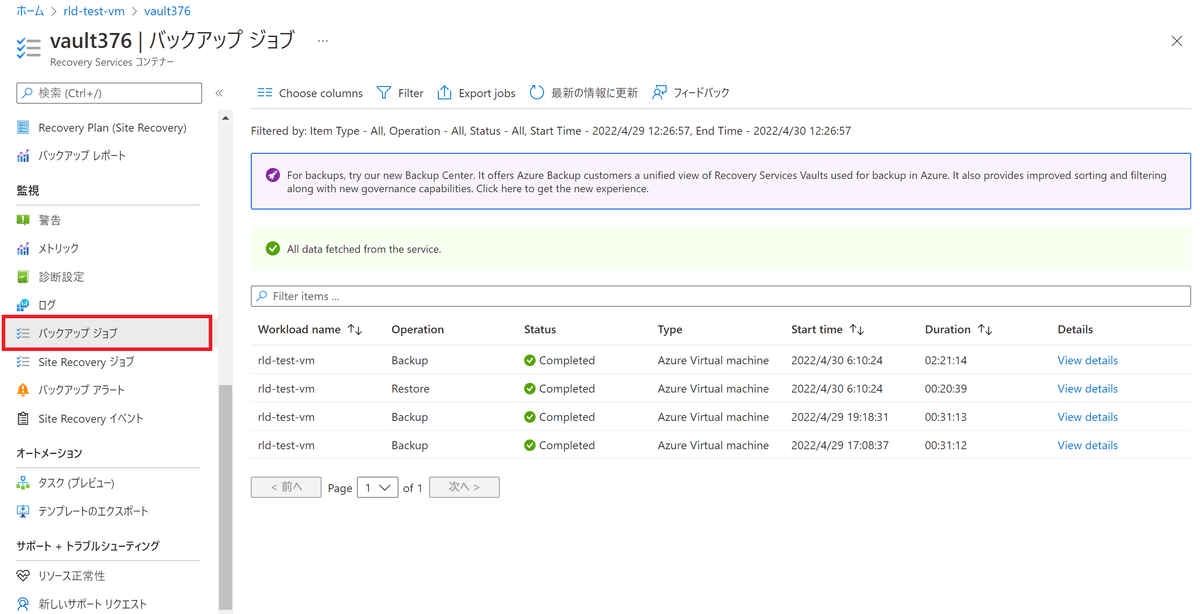Sort by Workload name column arrows
The width and height of the screenshot is (1200, 614).
(x=355, y=330)
